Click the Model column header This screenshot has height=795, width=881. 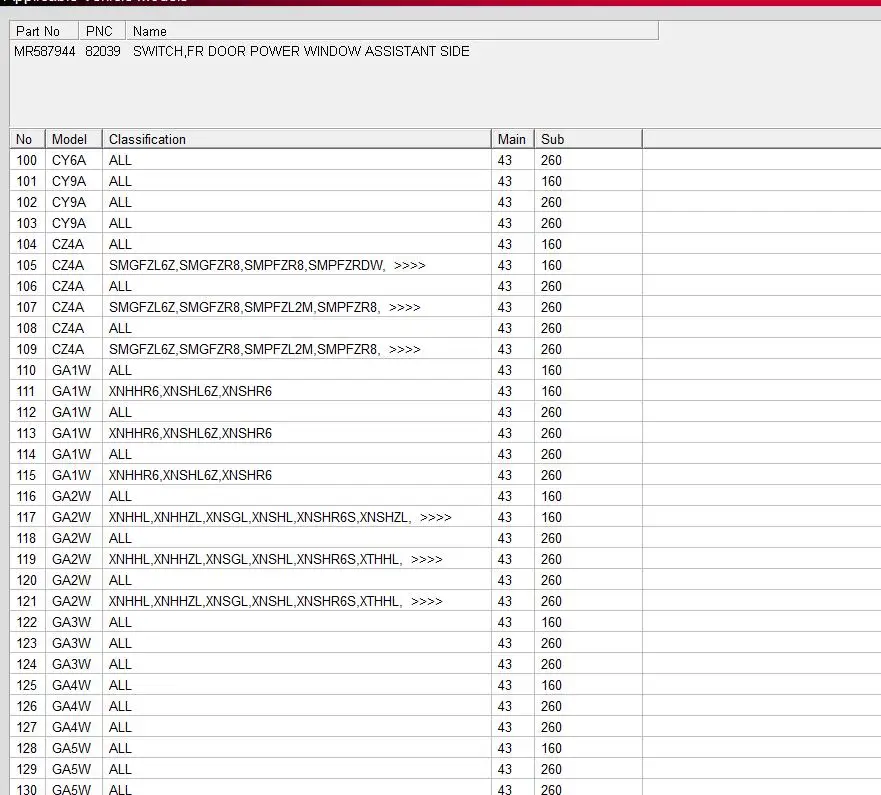pos(74,139)
